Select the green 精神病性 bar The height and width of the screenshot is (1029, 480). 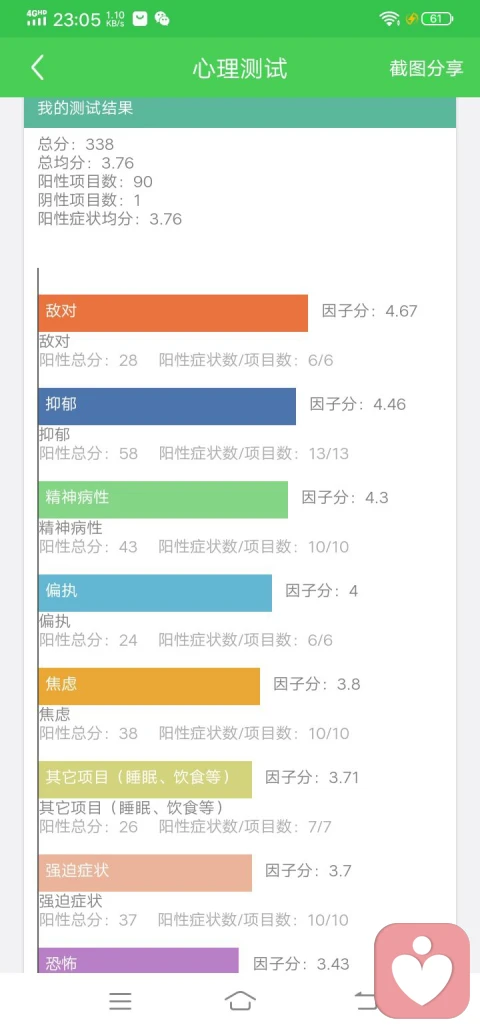pos(164,499)
